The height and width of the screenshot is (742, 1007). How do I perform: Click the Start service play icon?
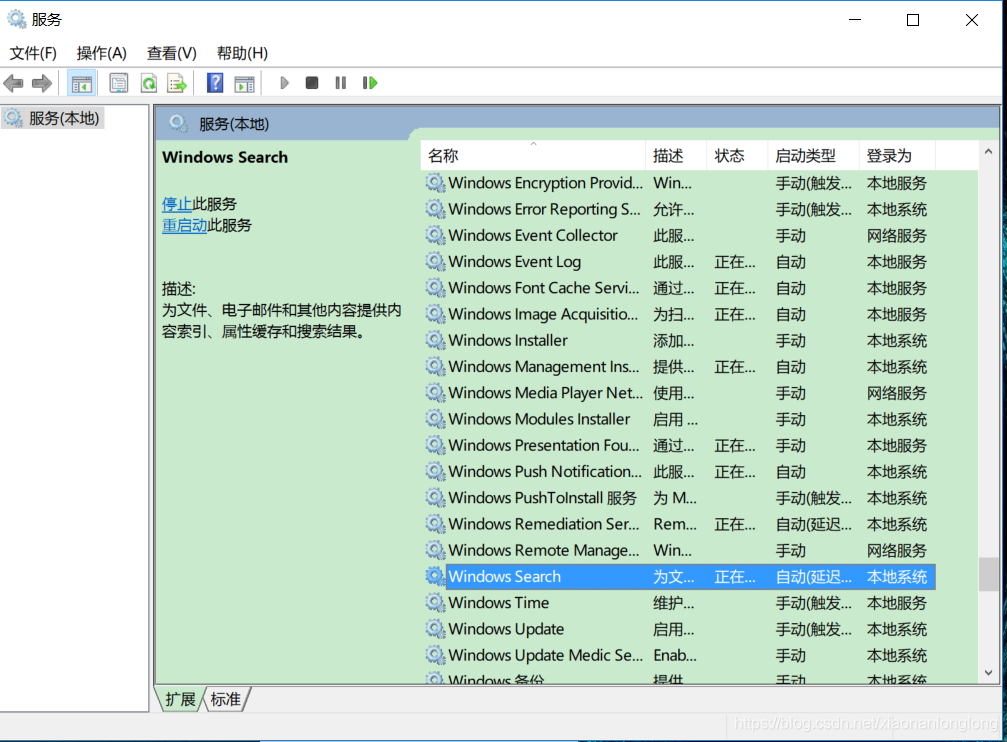285,83
